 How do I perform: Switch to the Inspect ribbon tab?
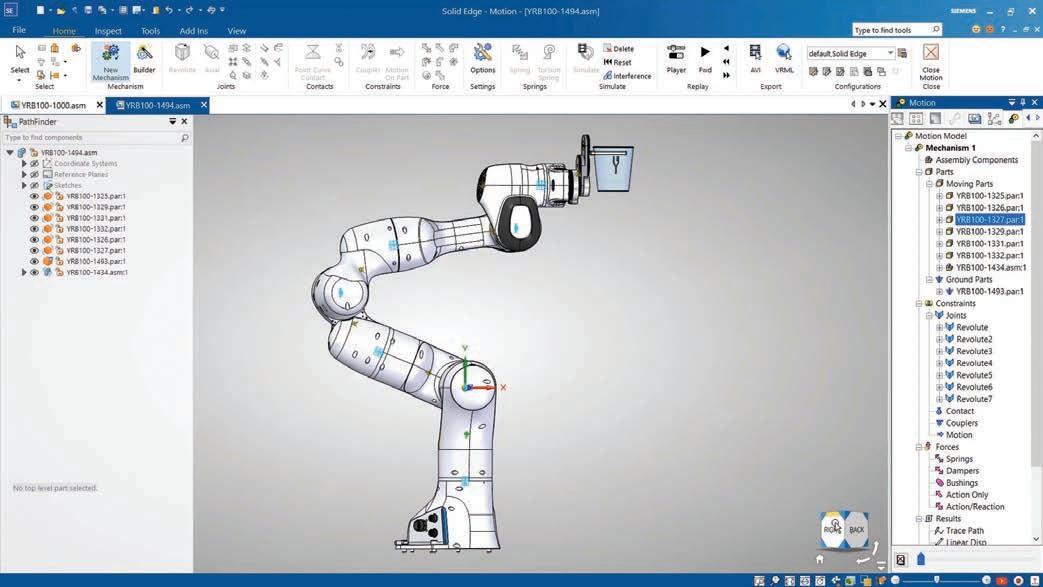point(108,31)
